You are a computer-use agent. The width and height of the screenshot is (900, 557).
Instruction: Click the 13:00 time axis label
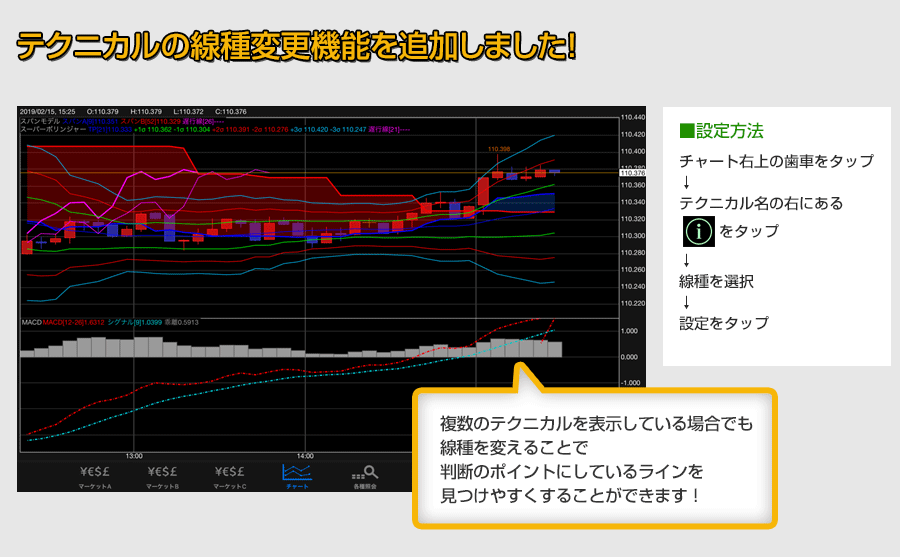[x=134, y=456]
